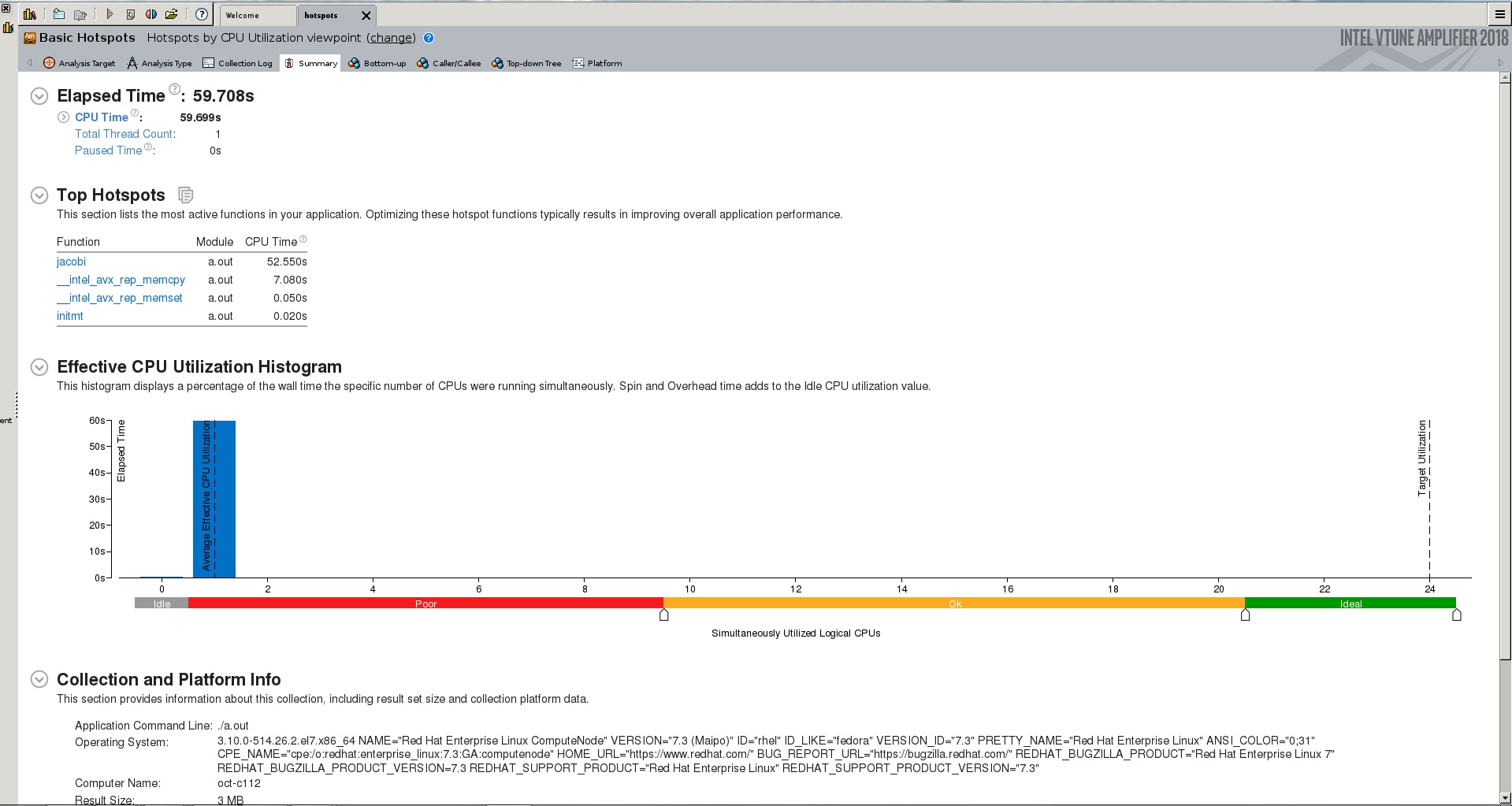Click the vertical scrollbar down arrow
The image size is (1512, 806).
click(x=1505, y=797)
